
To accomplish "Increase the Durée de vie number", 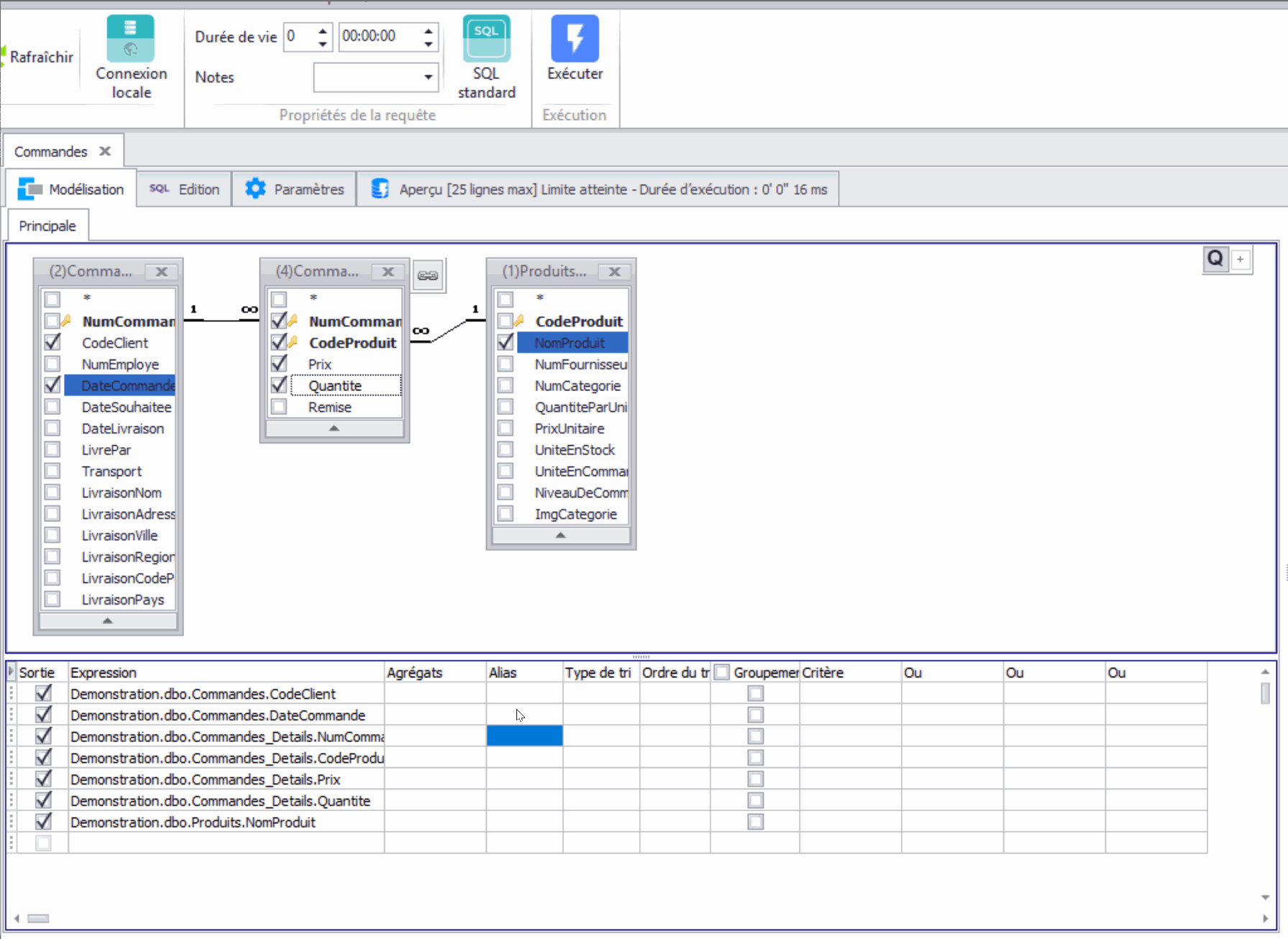I will coord(323,30).
